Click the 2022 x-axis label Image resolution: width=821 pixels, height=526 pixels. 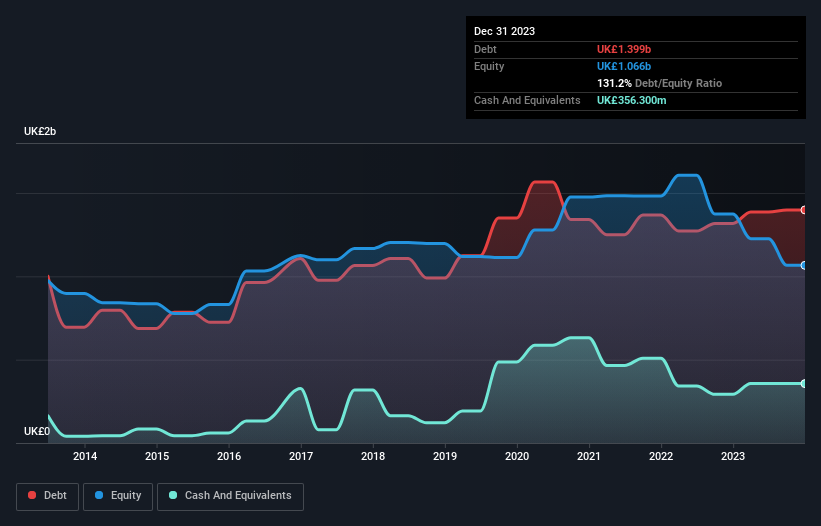pos(661,456)
